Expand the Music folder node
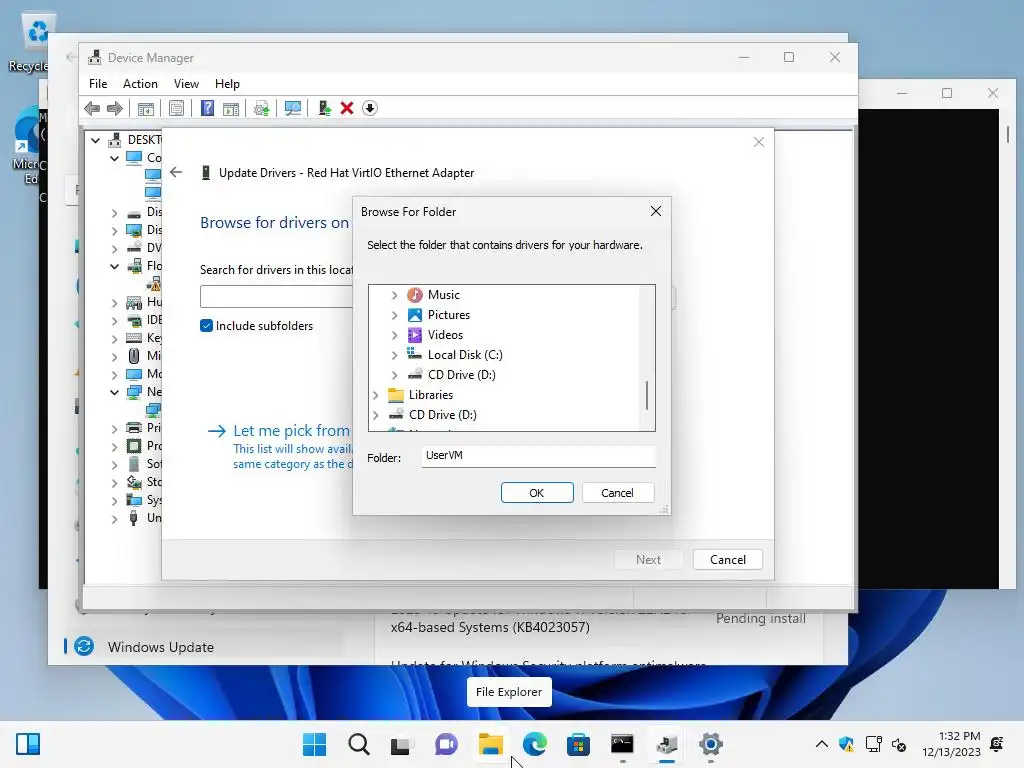This screenshot has height=768, width=1024. (394, 295)
